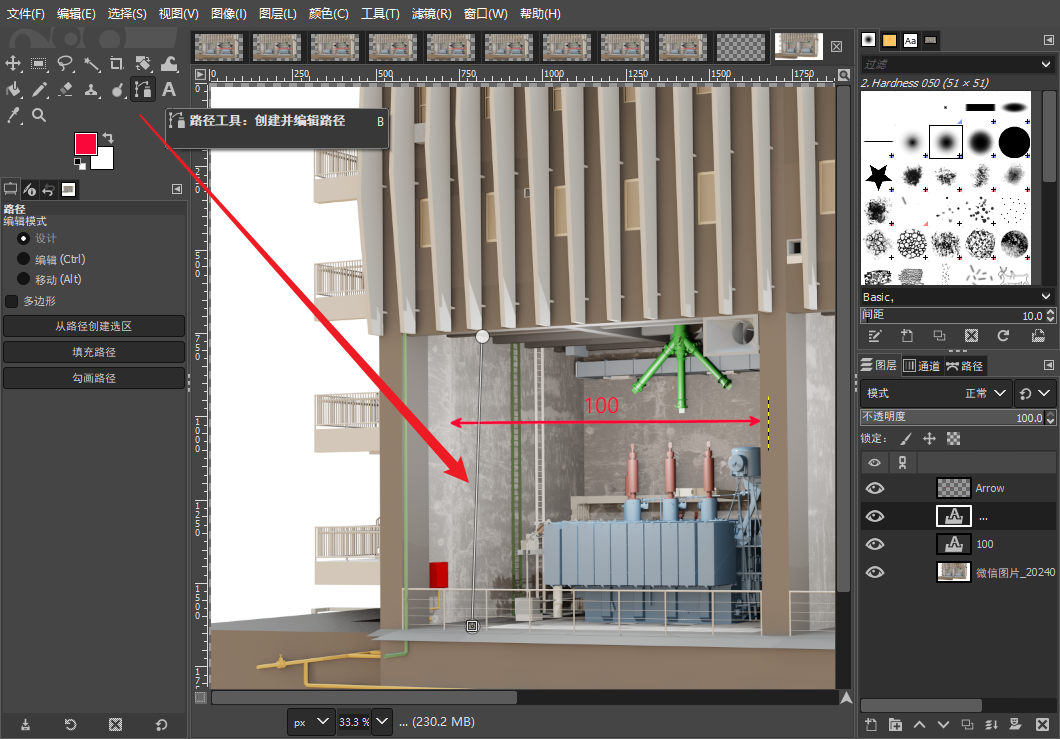Enable the 多边形 polygonal checkbox
Screen dimensions: 1060x739
(12, 301)
